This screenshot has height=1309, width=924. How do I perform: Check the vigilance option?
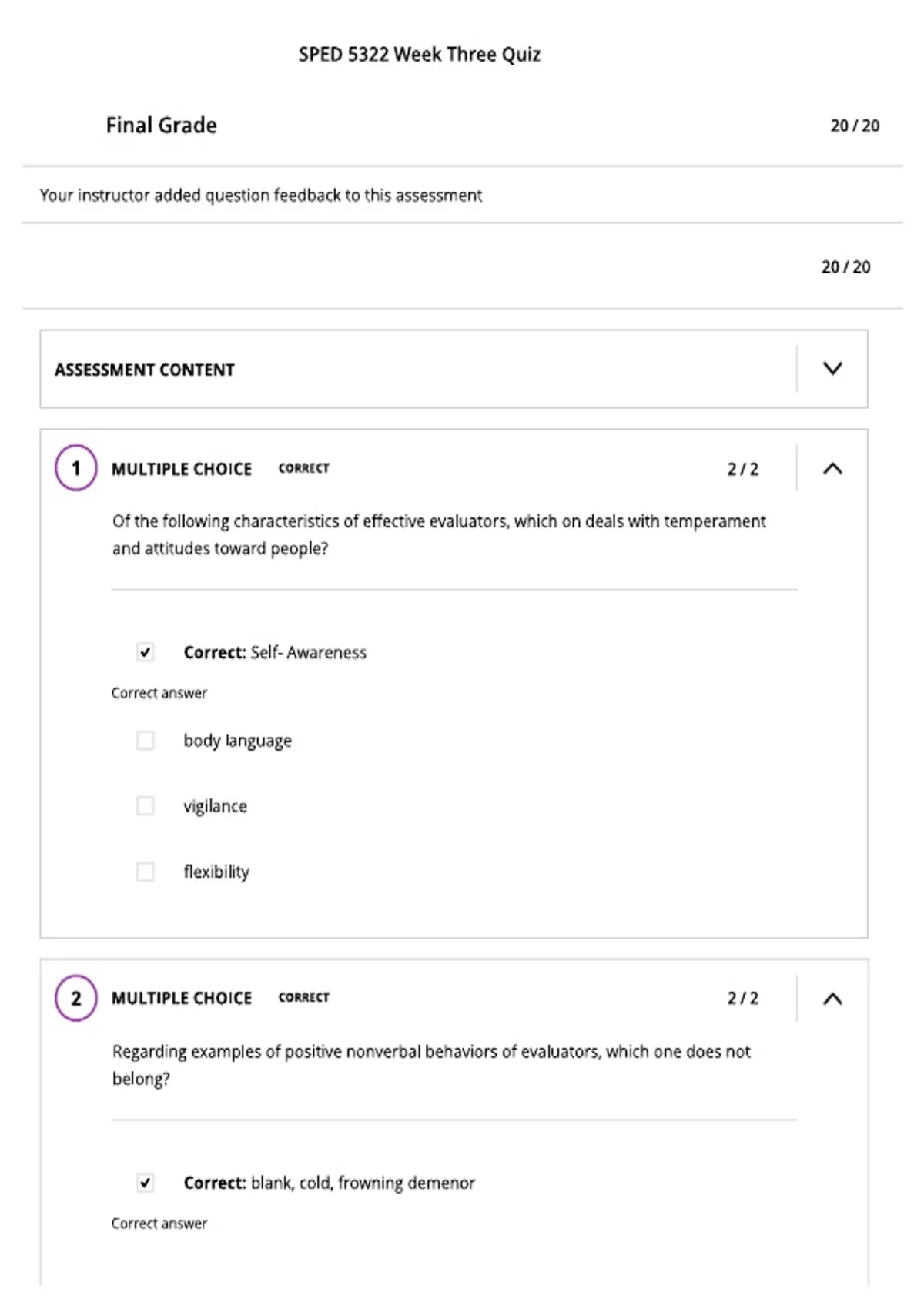pos(145,805)
